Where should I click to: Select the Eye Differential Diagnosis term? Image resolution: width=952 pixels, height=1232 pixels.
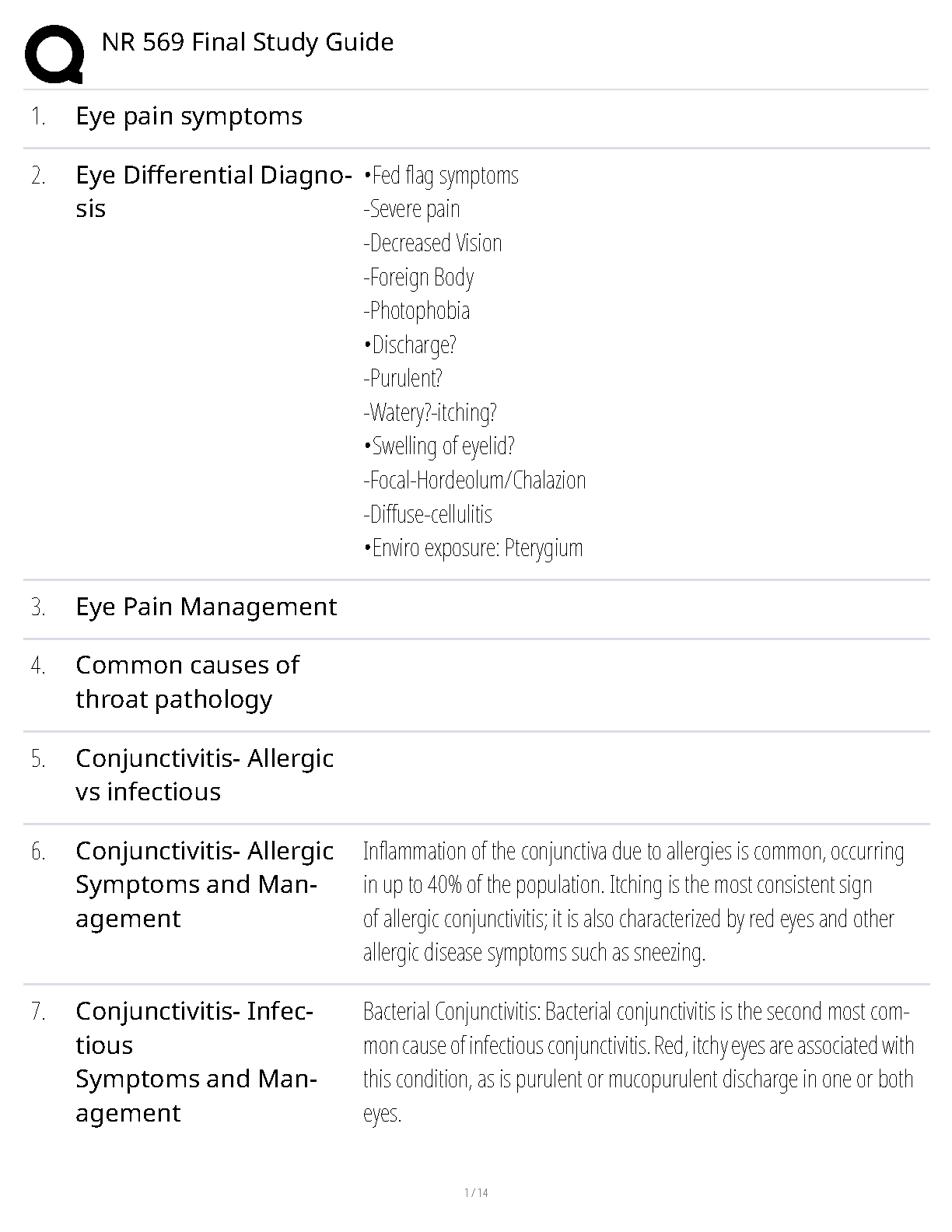tap(212, 191)
